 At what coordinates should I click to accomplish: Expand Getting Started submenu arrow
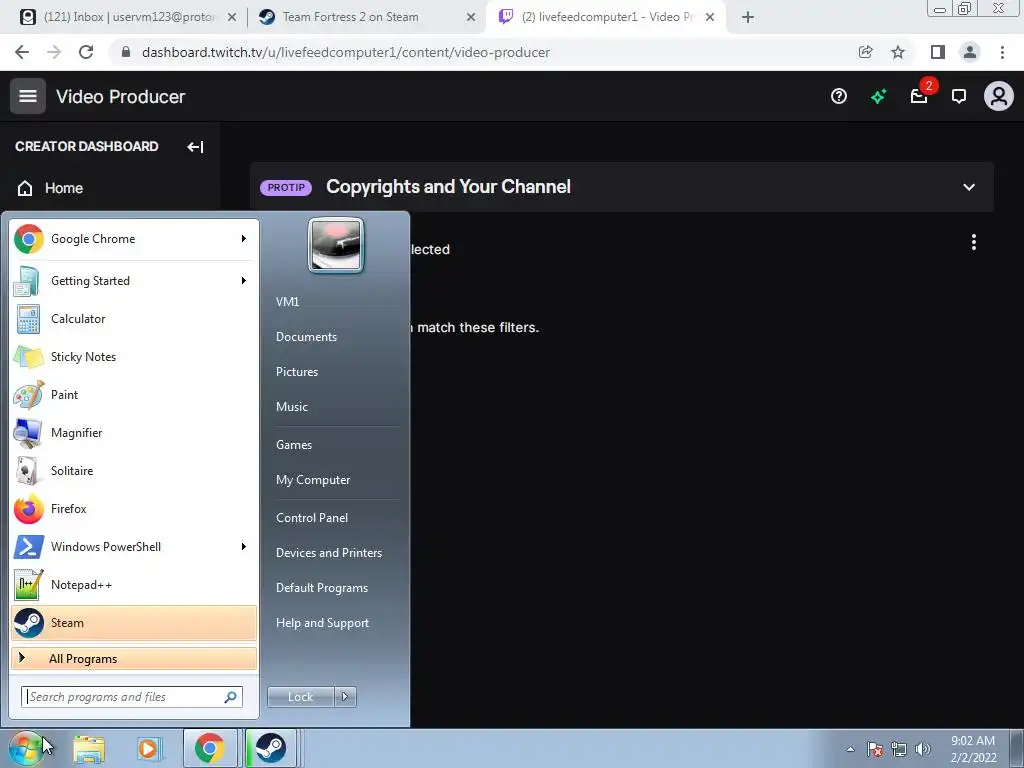tap(244, 281)
